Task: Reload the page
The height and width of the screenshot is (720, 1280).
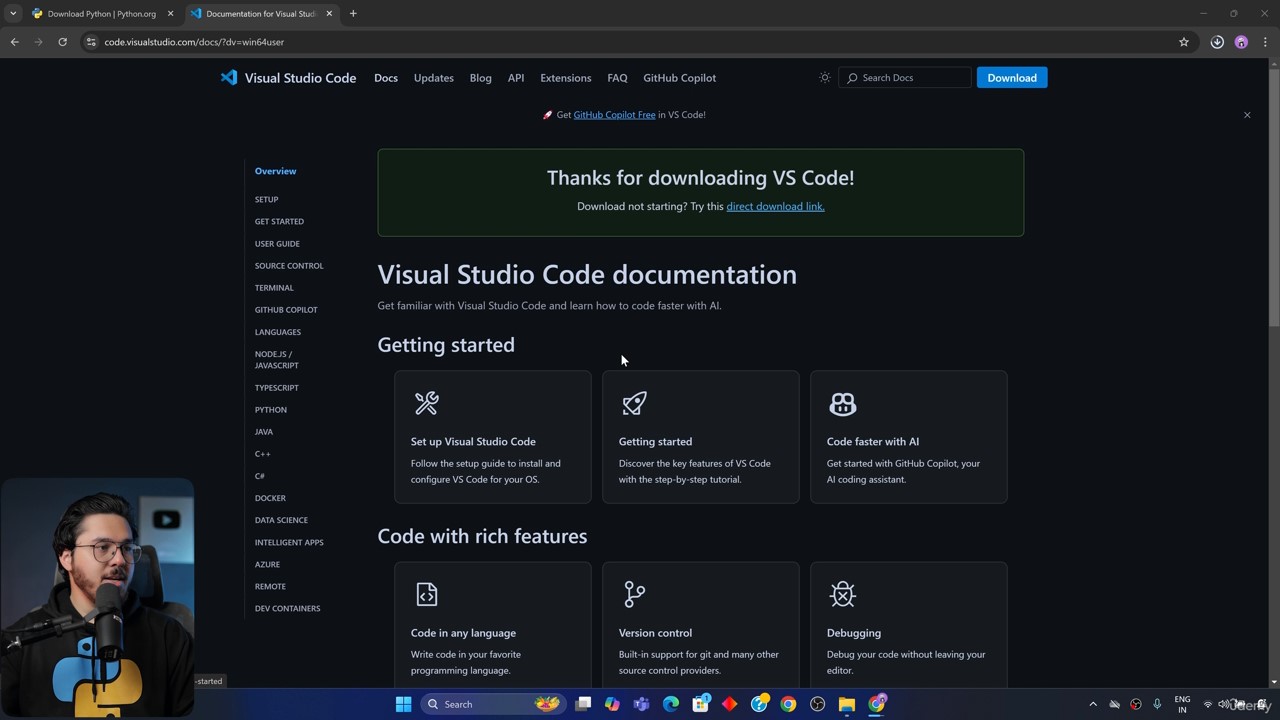Action: pyautogui.click(x=62, y=42)
